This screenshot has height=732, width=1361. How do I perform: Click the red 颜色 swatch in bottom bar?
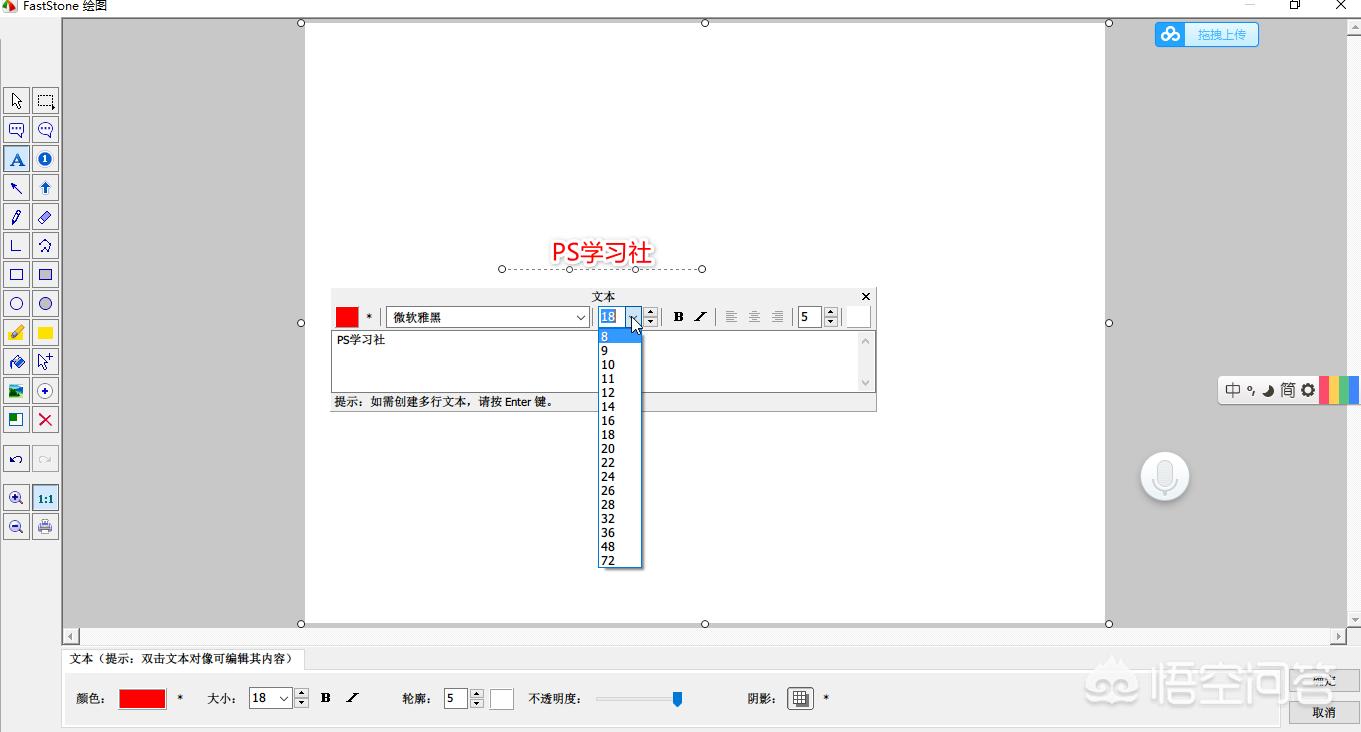click(x=142, y=699)
